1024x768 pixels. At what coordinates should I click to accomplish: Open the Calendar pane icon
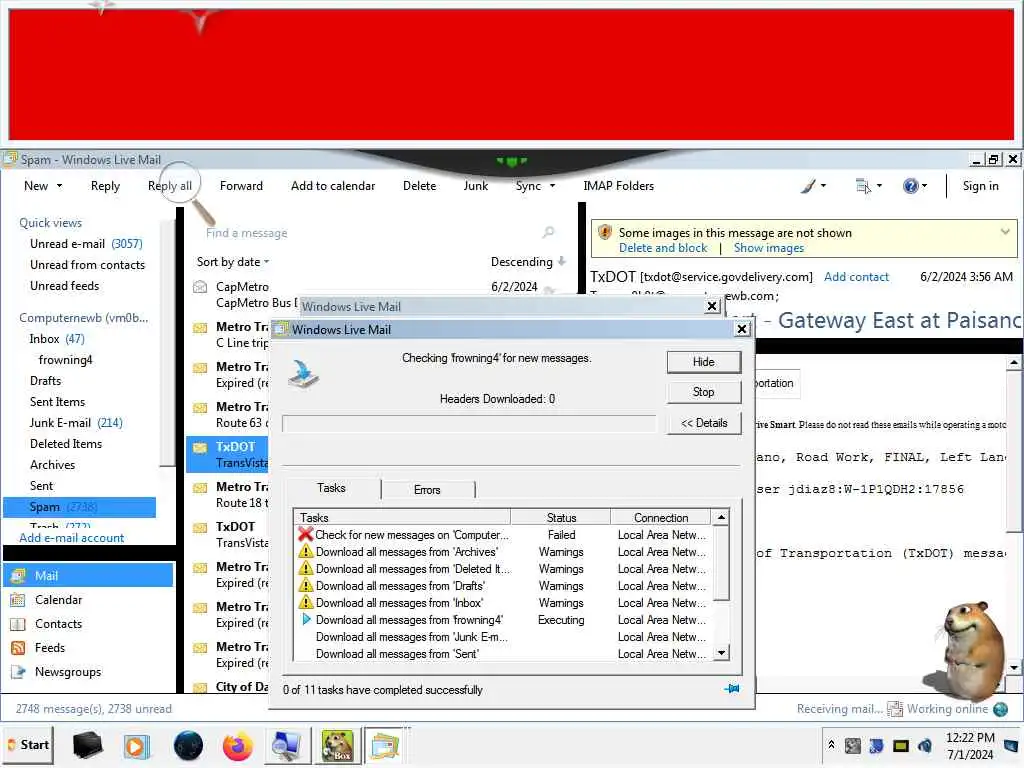coord(18,600)
